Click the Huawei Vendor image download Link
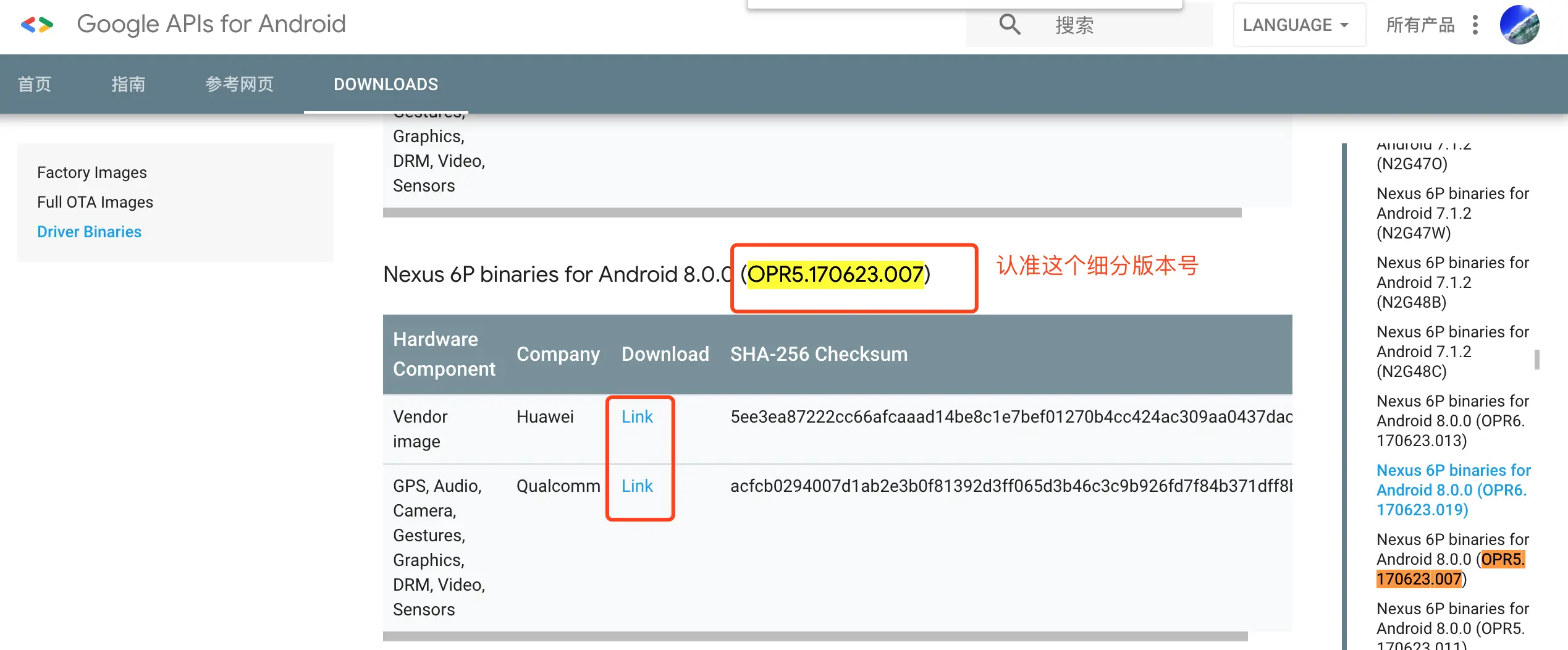This screenshot has height=650, width=1568. click(x=637, y=417)
